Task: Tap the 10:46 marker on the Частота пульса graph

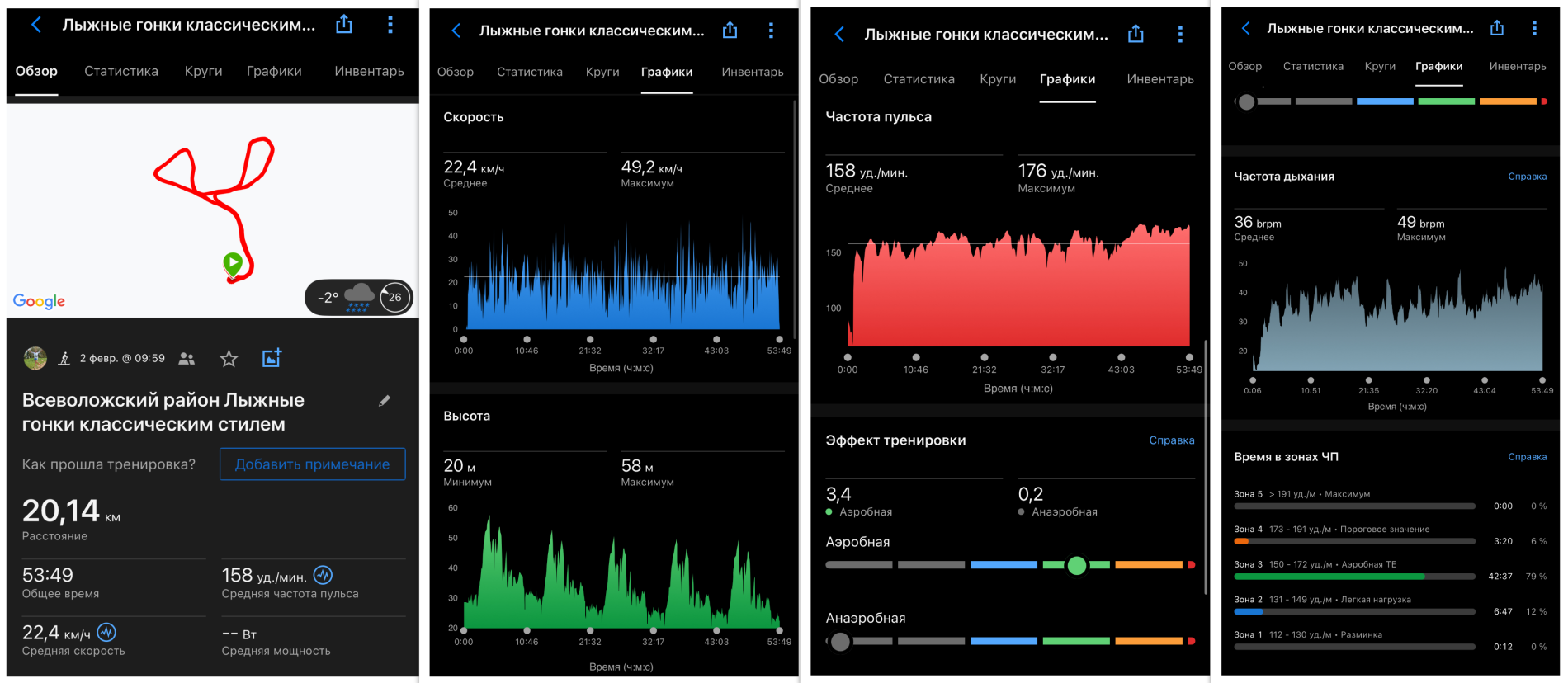Action: point(916,357)
